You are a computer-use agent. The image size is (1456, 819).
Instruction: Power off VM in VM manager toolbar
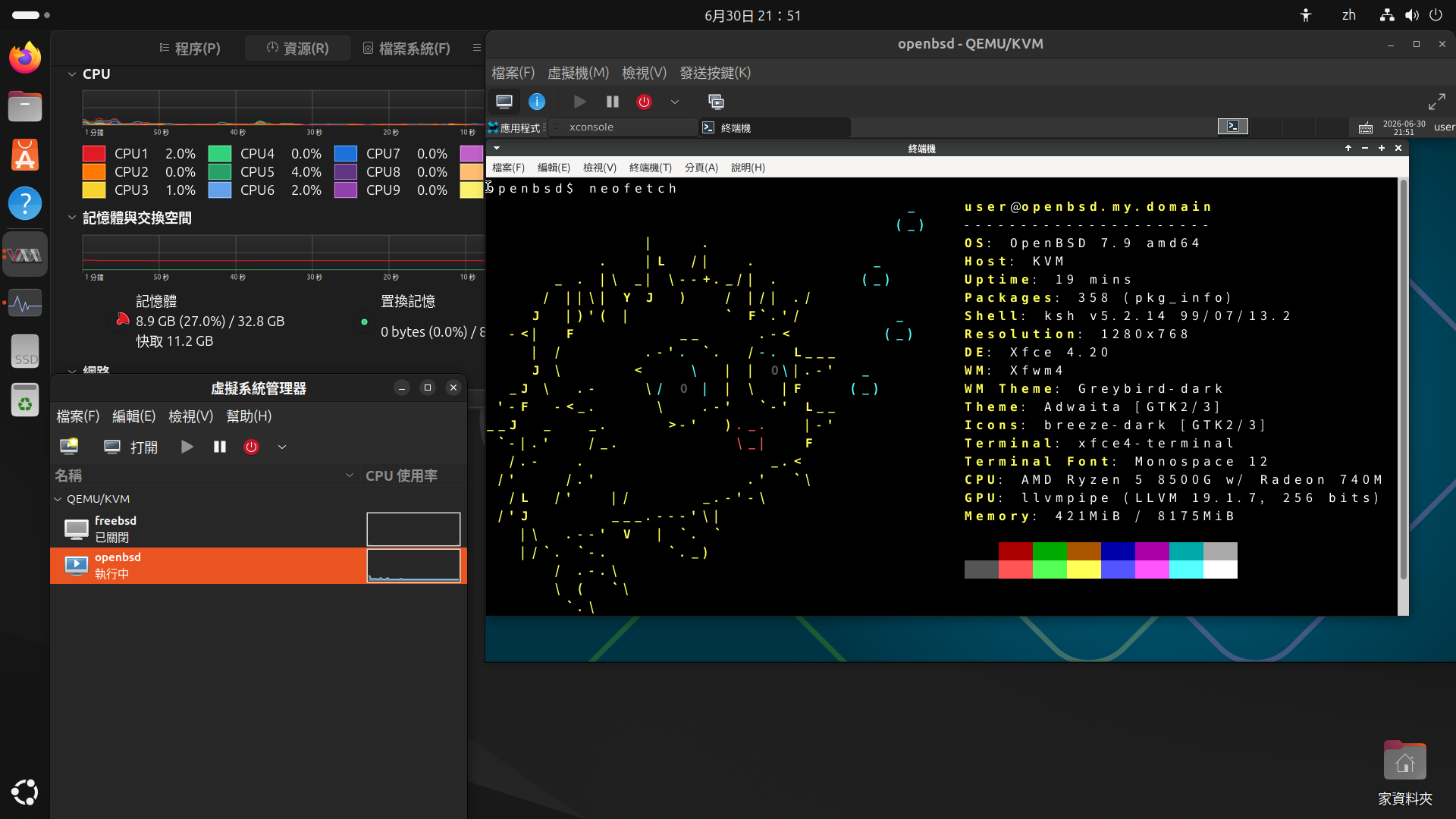[251, 447]
